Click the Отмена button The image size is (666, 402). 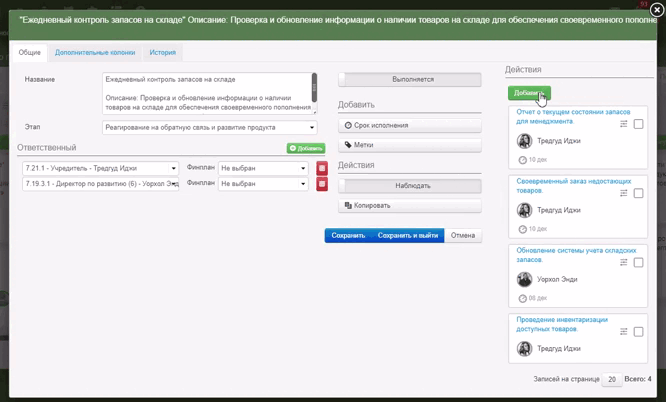point(463,235)
